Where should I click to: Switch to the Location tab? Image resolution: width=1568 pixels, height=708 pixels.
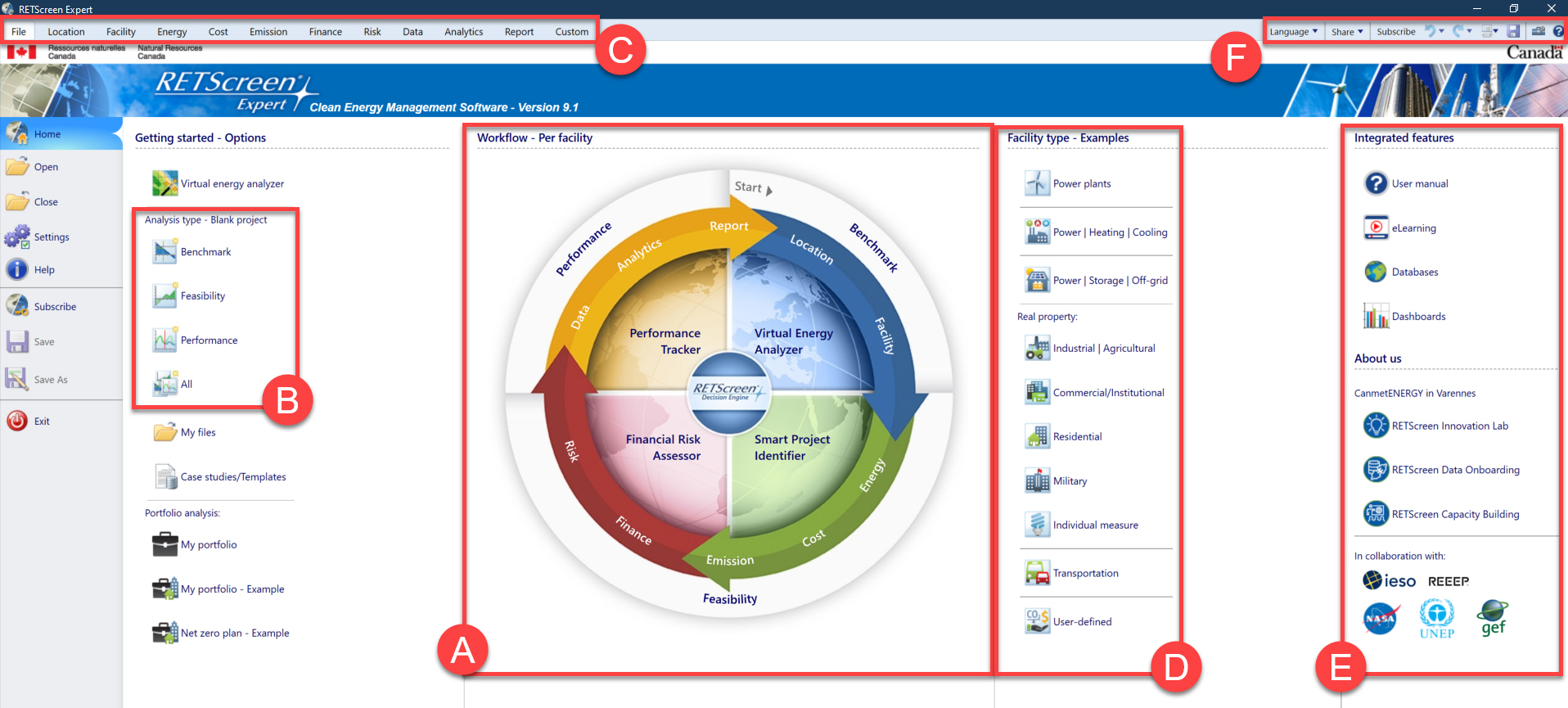coord(66,31)
